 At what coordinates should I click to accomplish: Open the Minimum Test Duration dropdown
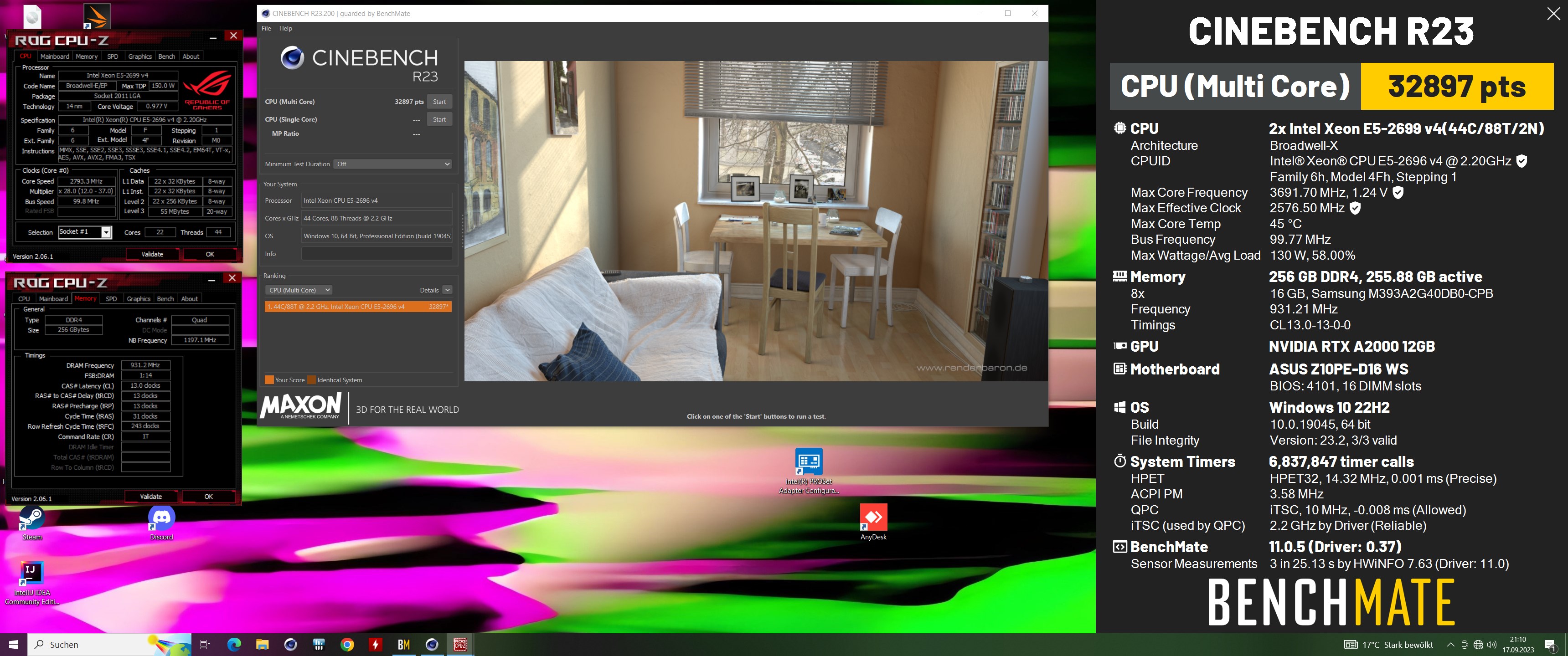[x=393, y=164]
